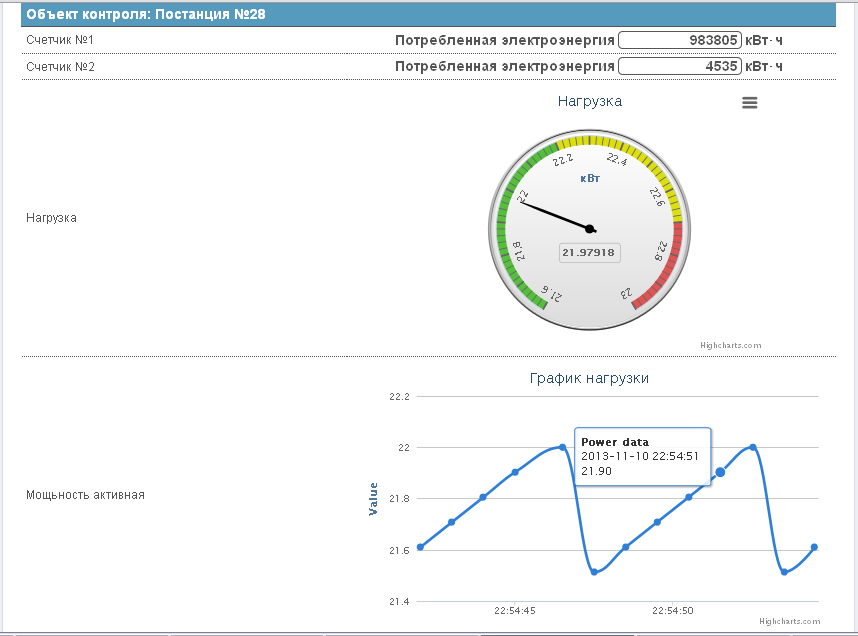858x636 pixels.
Task: Click the 'График нагрузки' chart title
Action: pyautogui.click(x=589, y=378)
